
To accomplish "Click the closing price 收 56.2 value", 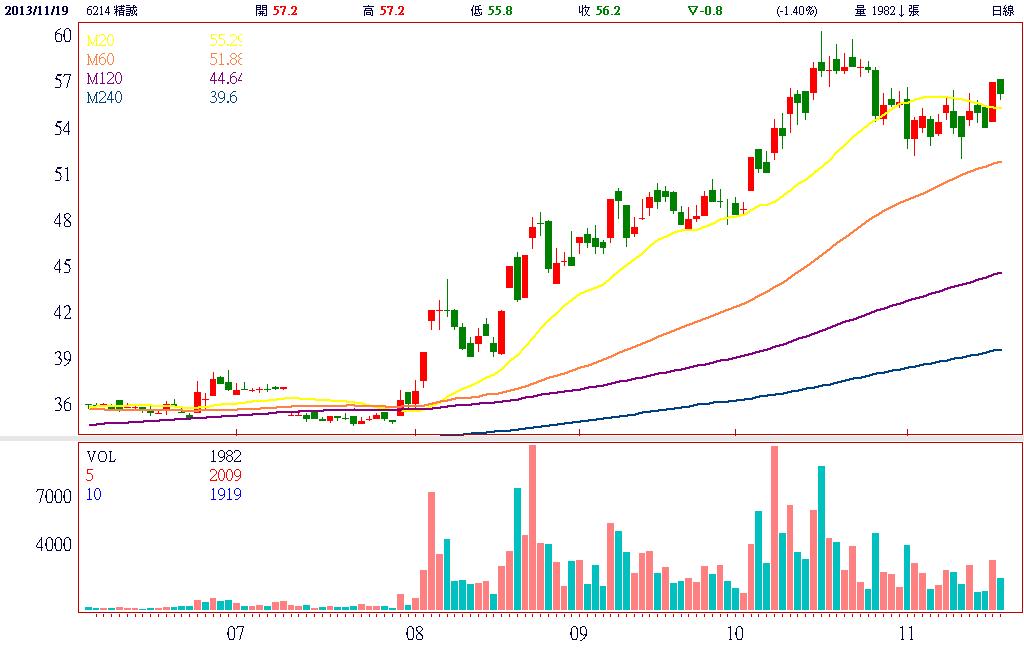I will point(598,11).
